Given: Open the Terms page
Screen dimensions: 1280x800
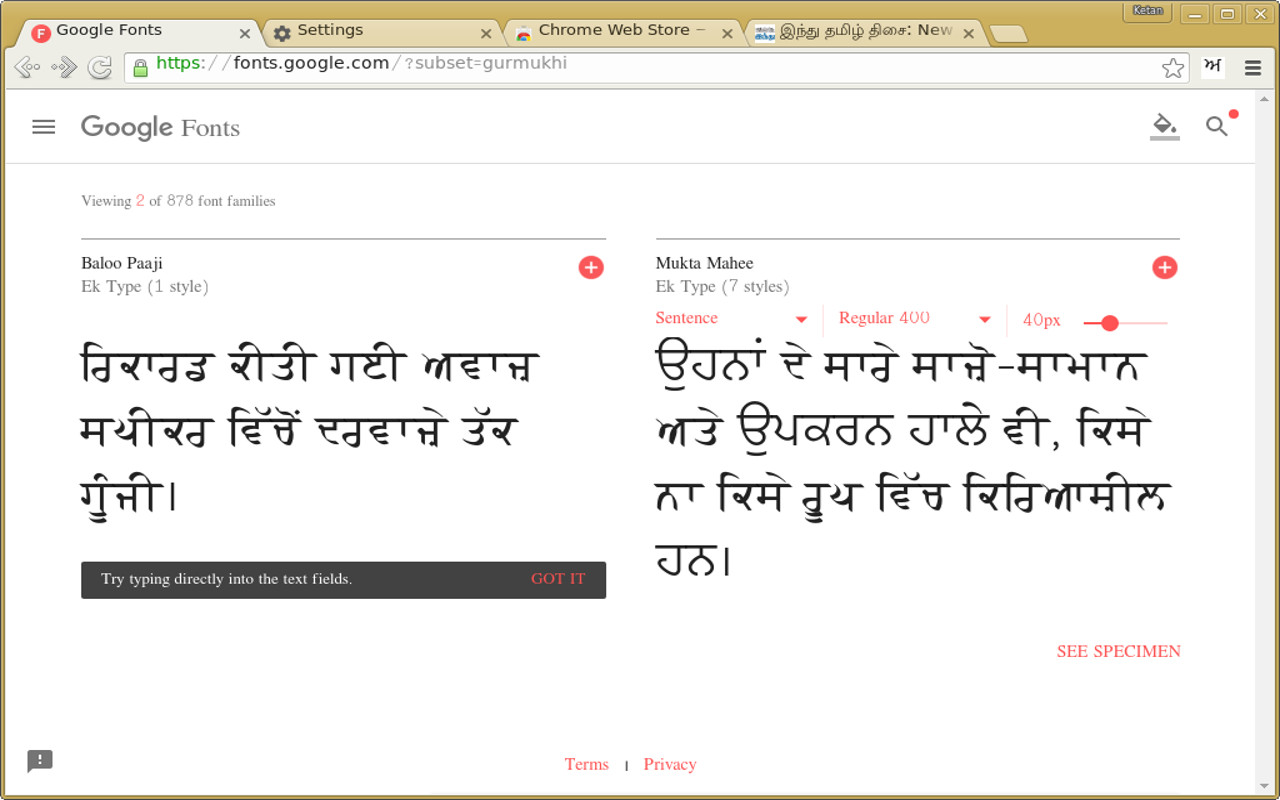Looking at the screenshot, I should 586,764.
